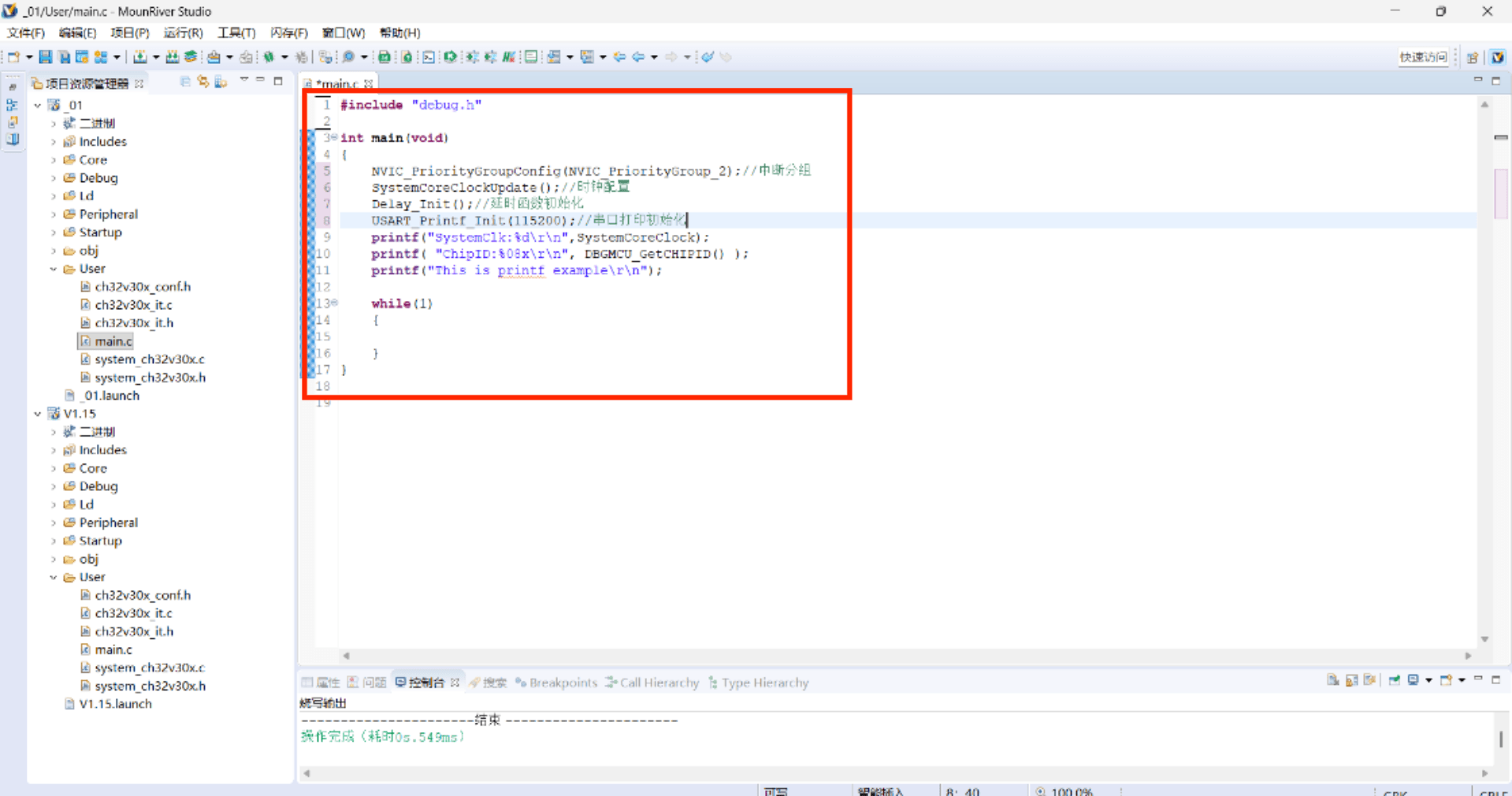Switch to the Breakpoints tab

556,683
